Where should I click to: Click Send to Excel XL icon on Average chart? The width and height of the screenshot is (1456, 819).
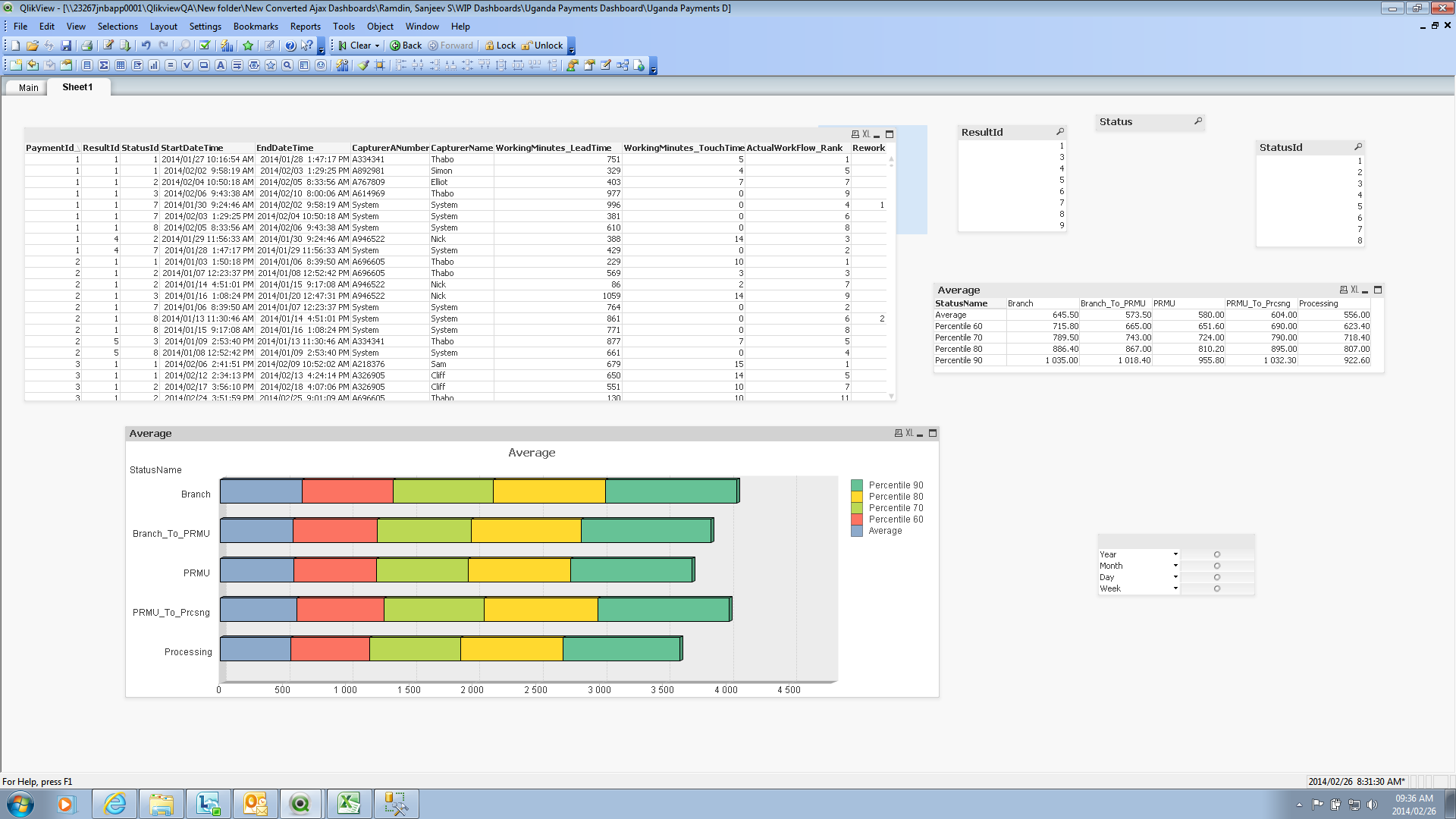(909, 433)
